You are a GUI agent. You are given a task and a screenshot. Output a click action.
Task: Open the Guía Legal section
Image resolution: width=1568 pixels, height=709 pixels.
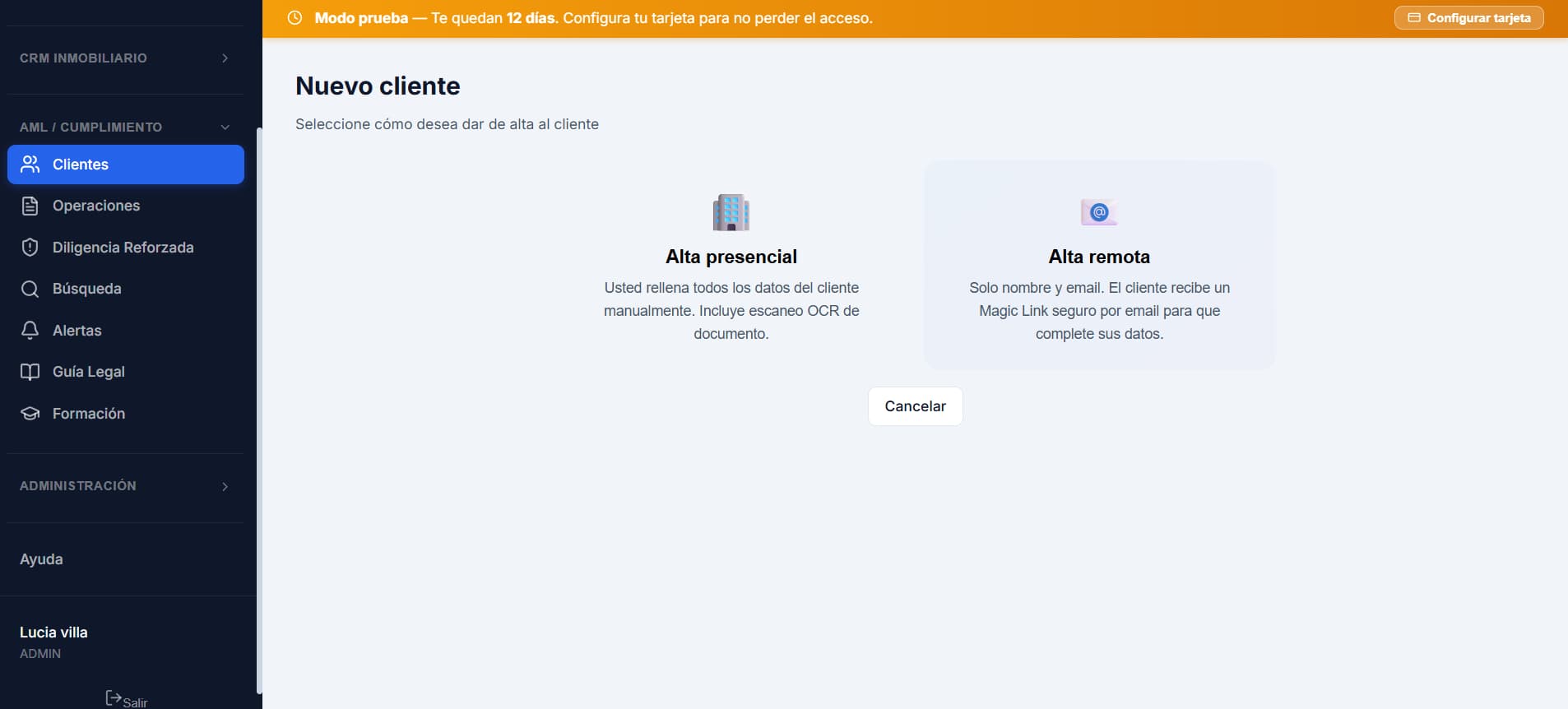[126, 372]
